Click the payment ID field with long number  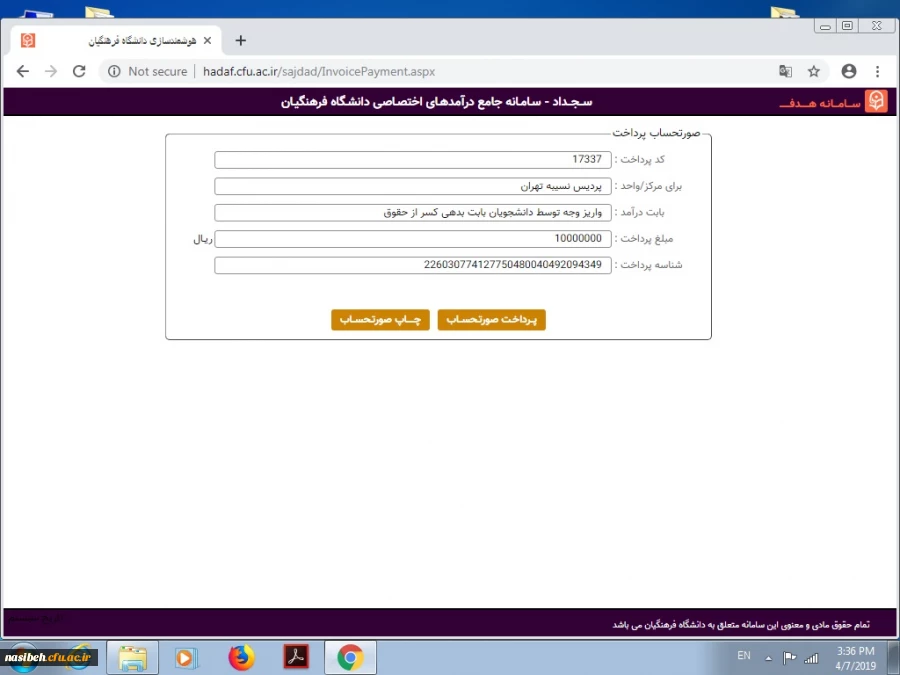412,265
